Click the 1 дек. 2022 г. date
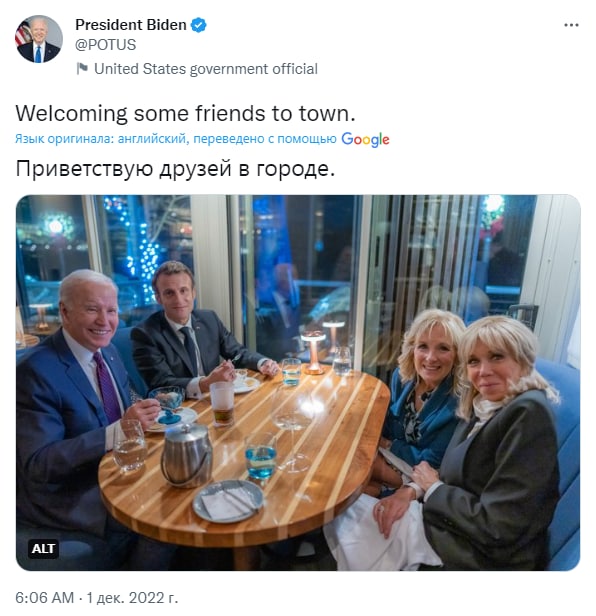Image resolution: width=596 pixels, height=616 pixels. 132,598
